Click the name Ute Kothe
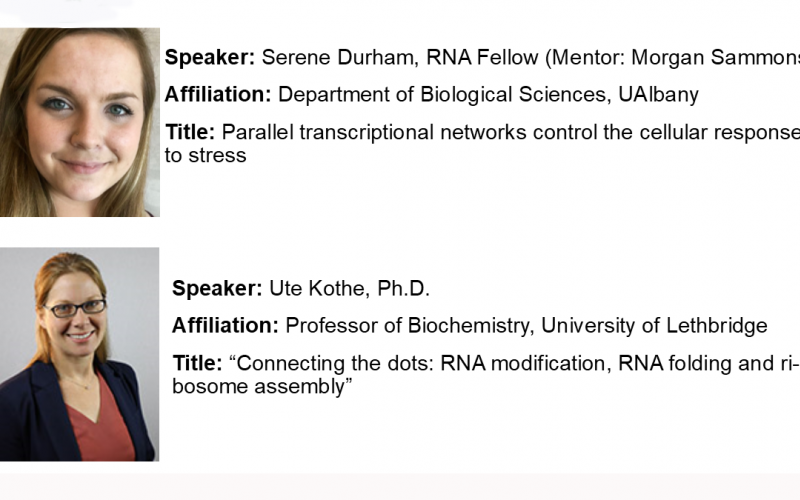800x500 pixels. [x=320, y=289]
